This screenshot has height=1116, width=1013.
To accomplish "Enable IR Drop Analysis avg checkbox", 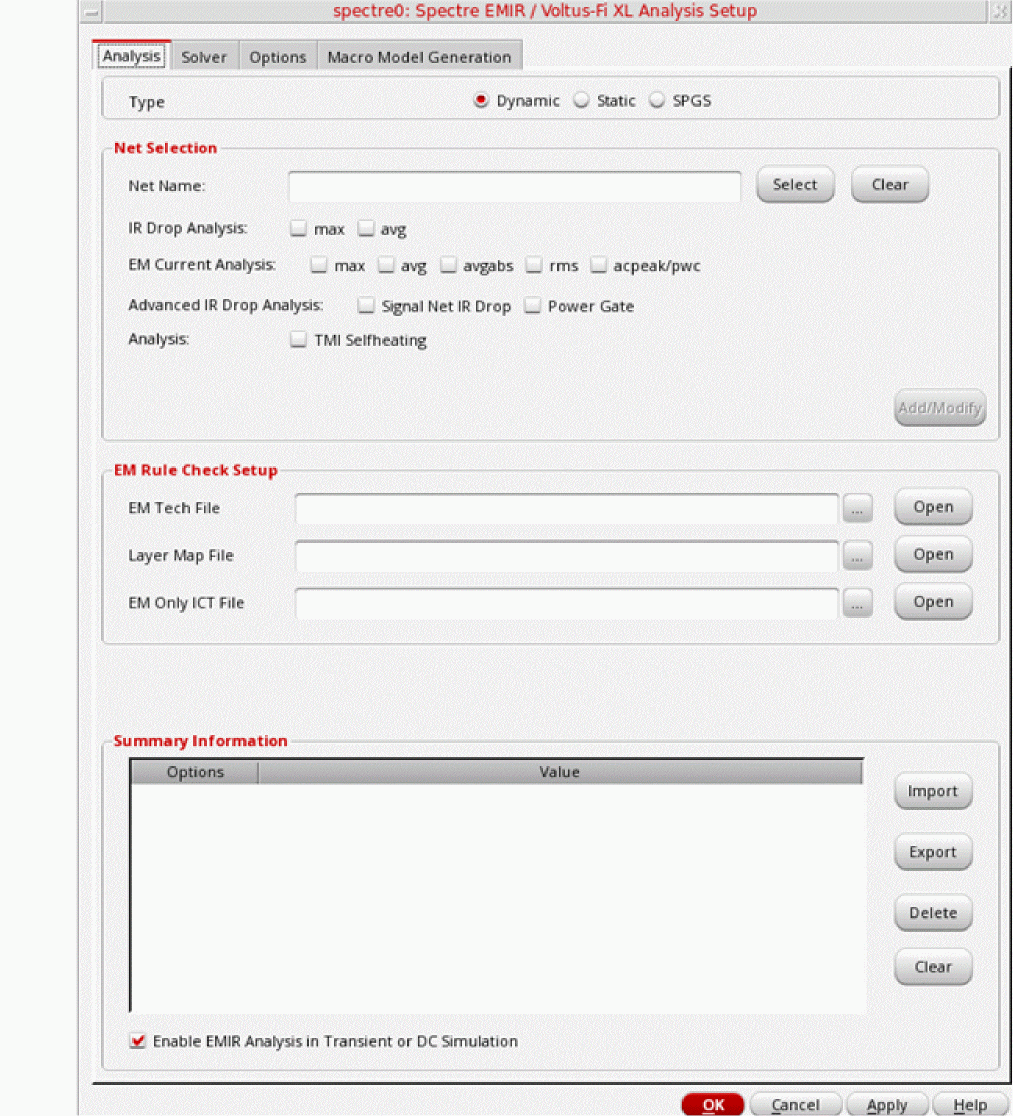I will tap(366, 228).
